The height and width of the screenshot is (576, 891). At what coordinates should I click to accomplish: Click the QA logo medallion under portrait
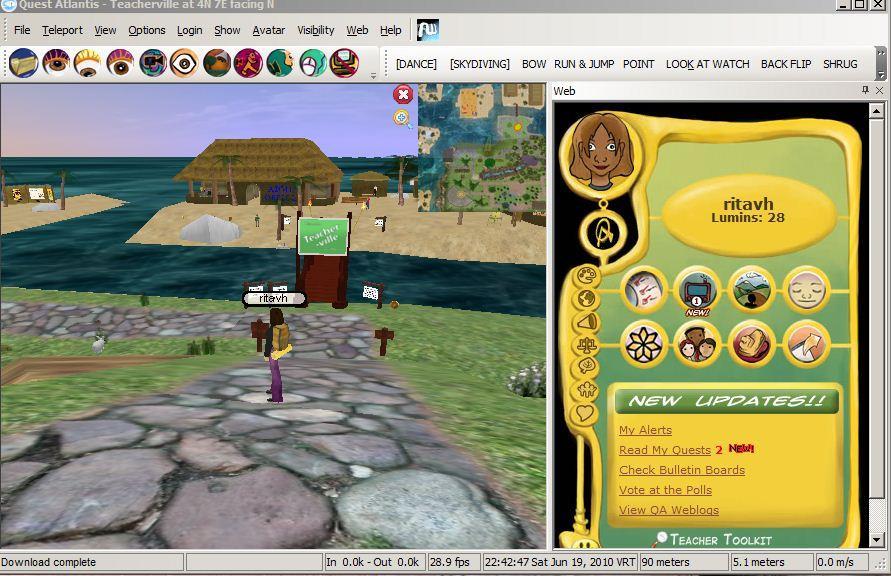(603, 233)
